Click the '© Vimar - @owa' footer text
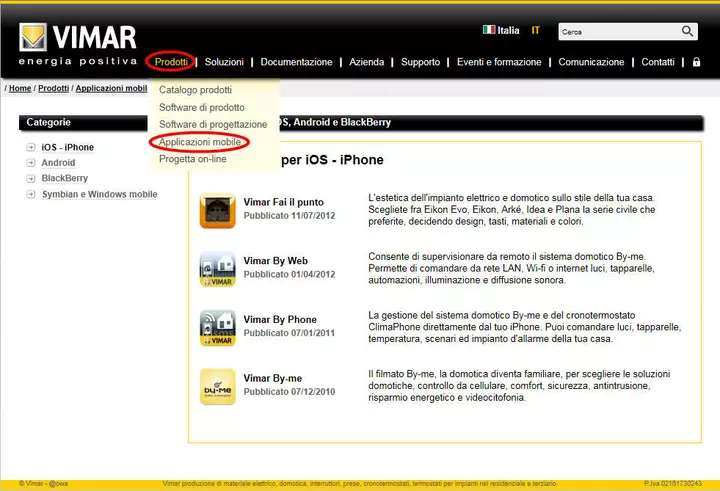The image size is (720, 491). point(43,484)
